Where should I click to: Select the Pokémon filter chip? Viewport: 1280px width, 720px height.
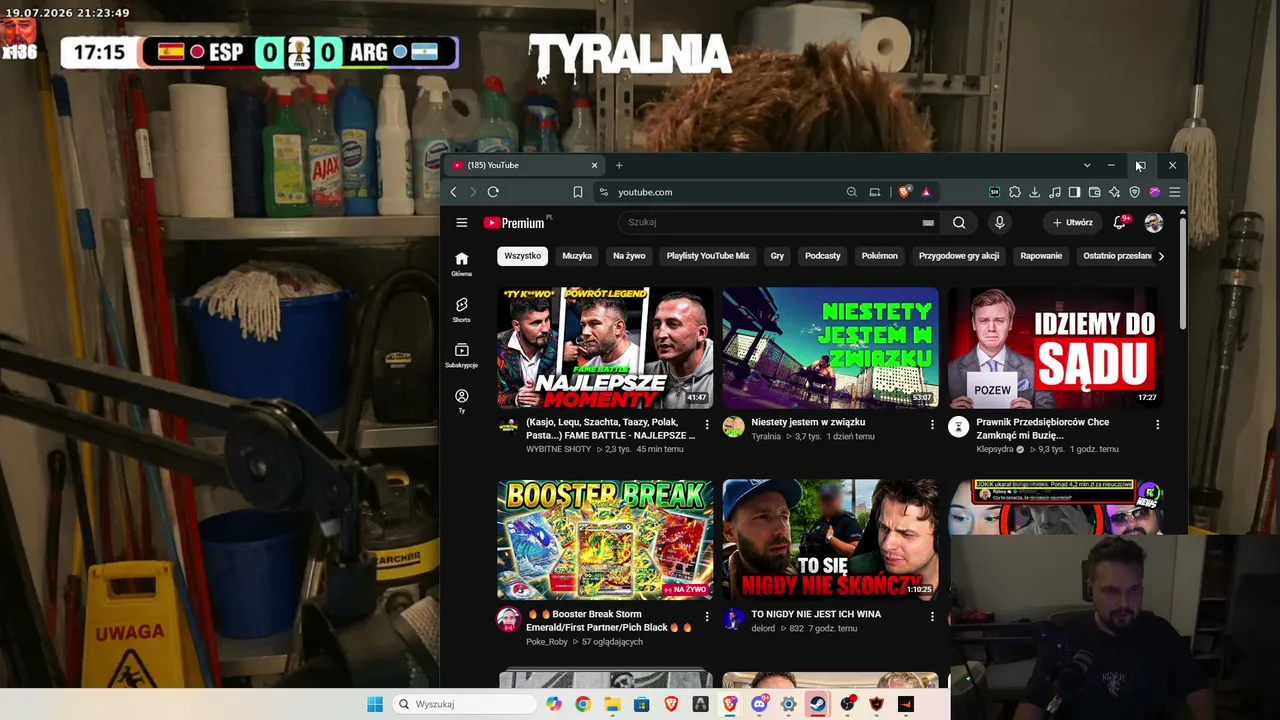click(x=880, y=256)
